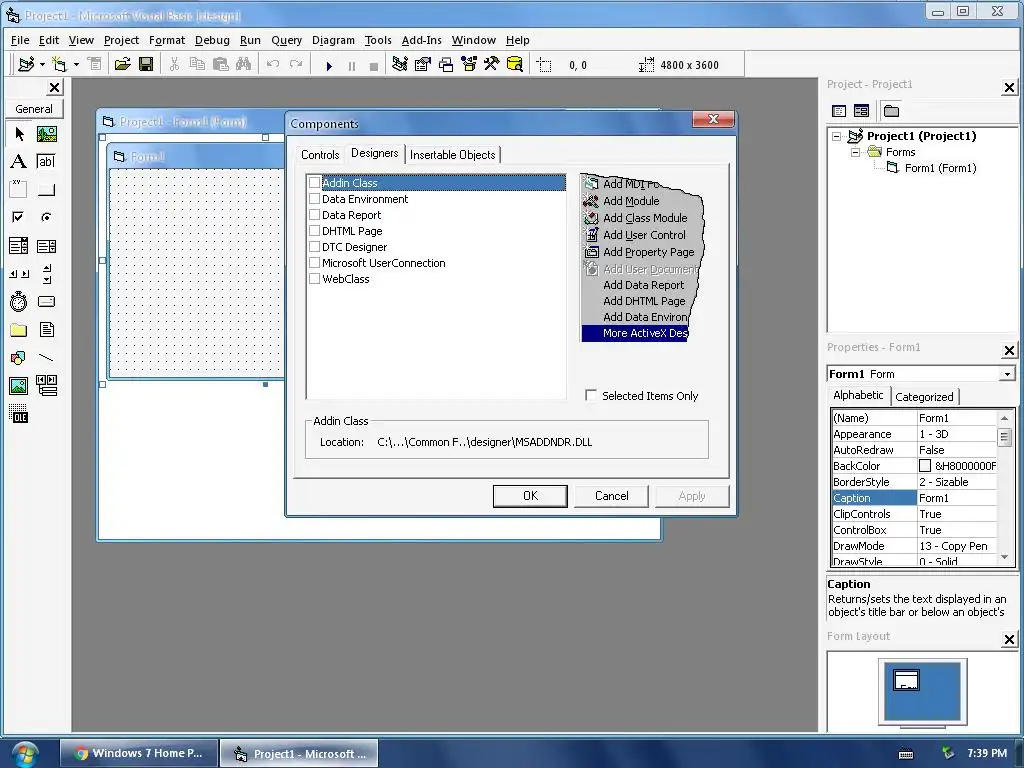Select the PictureBox tool in toolbox
The image size is (1024, 768).
click(46, 134)
